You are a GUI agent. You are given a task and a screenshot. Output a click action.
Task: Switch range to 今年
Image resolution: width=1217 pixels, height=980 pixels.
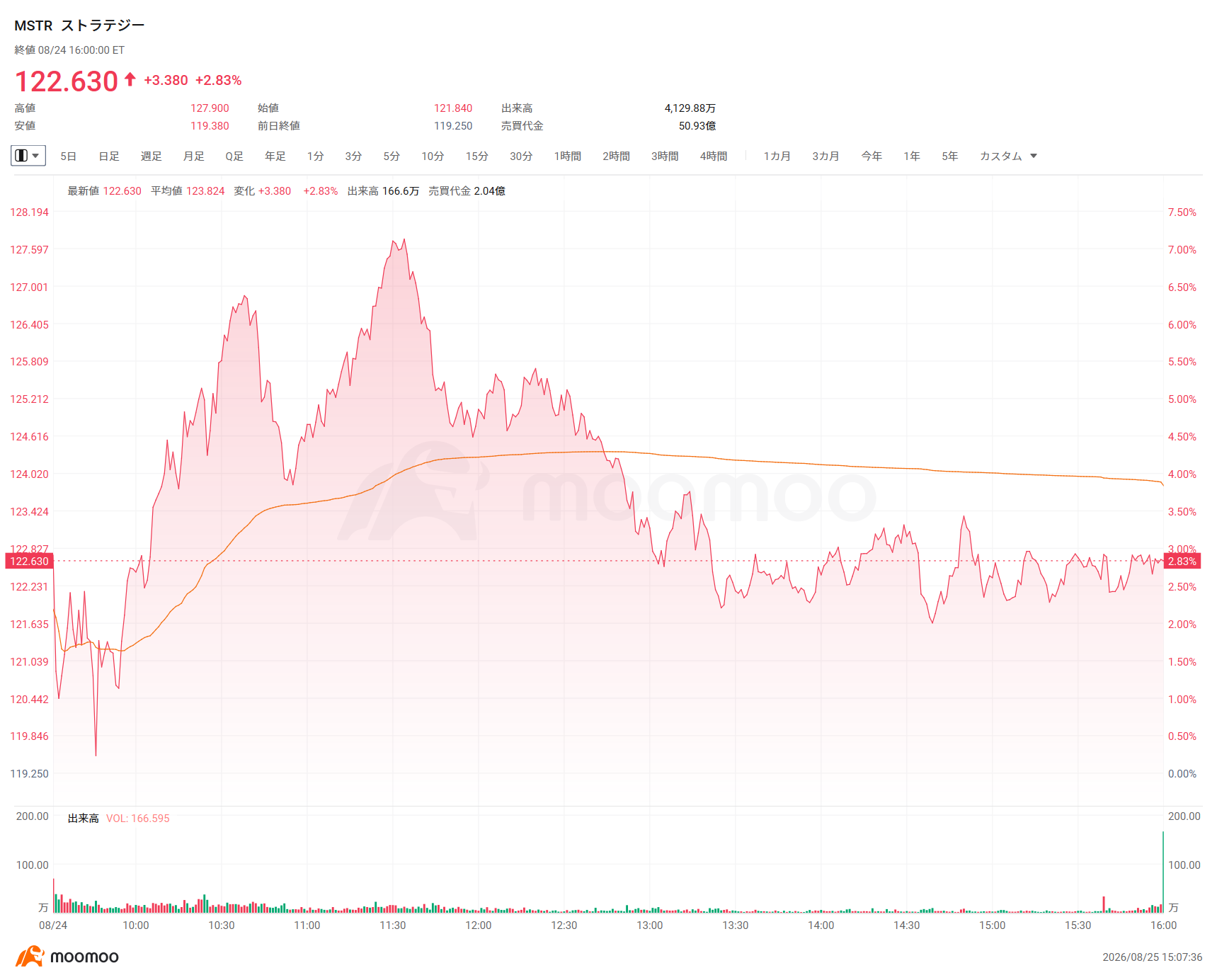[x=872, y=156]
